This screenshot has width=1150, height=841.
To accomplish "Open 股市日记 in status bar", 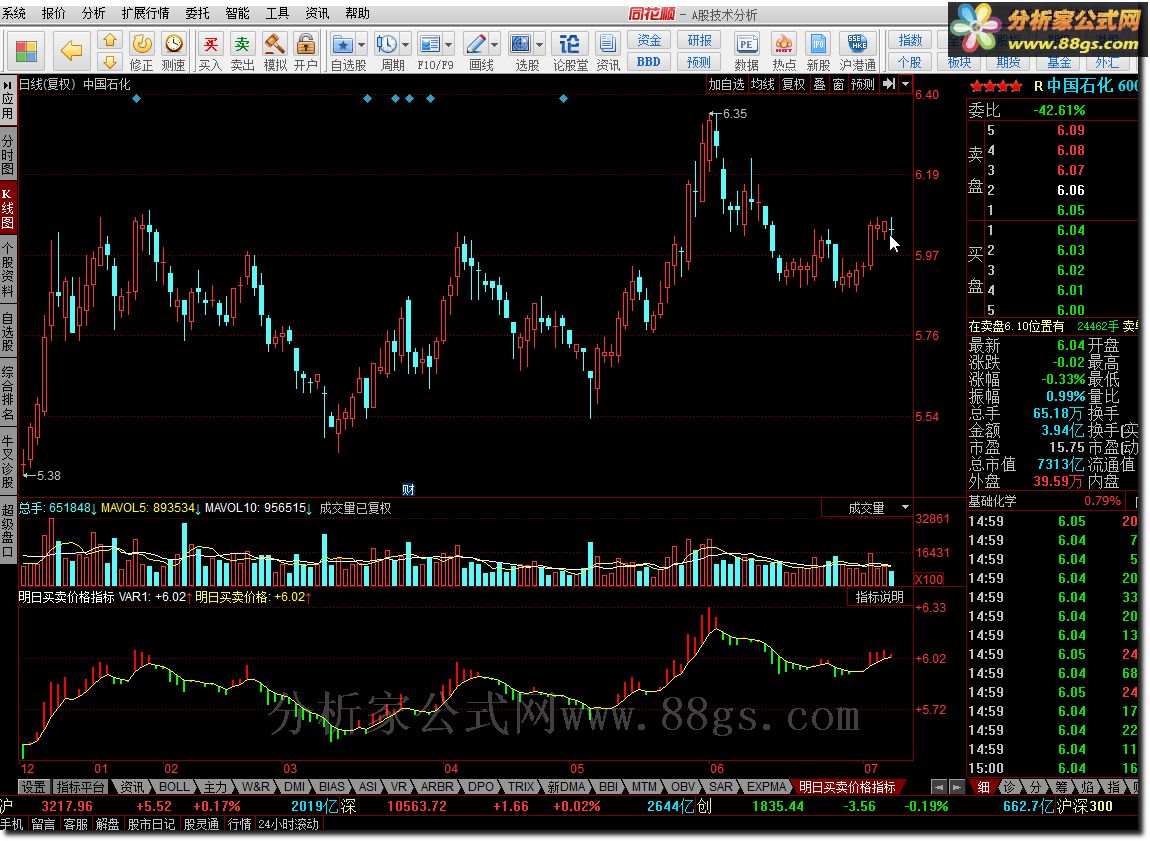I will [151, 825].
